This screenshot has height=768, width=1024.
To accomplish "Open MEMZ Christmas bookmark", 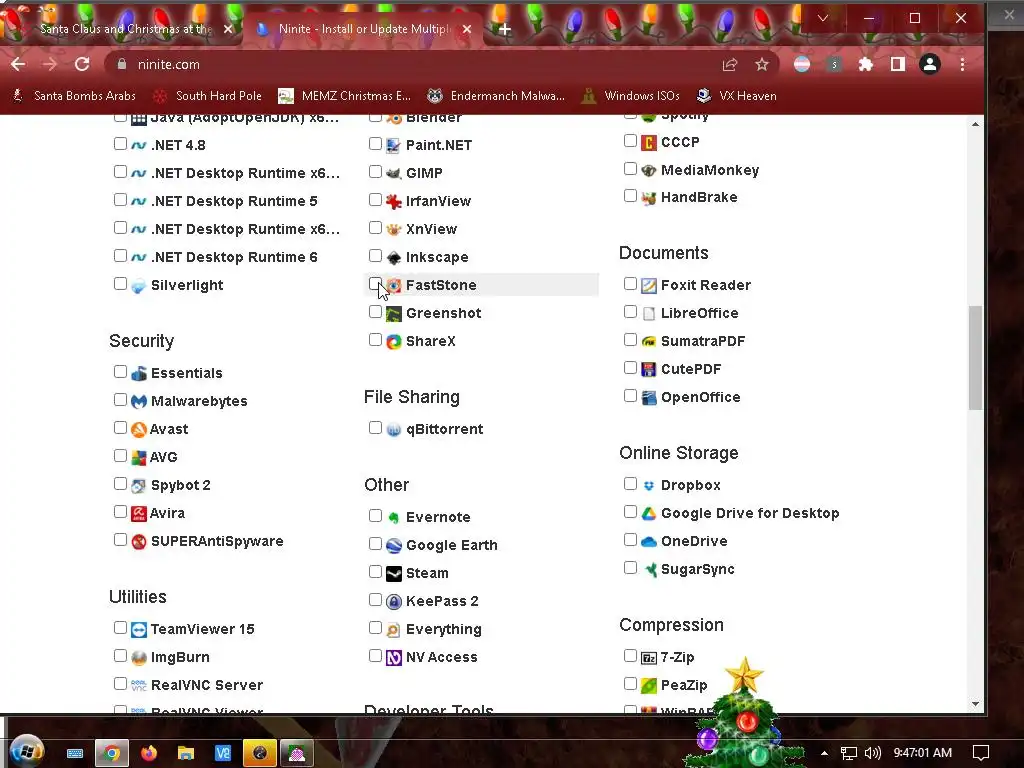I will [344, 96].
